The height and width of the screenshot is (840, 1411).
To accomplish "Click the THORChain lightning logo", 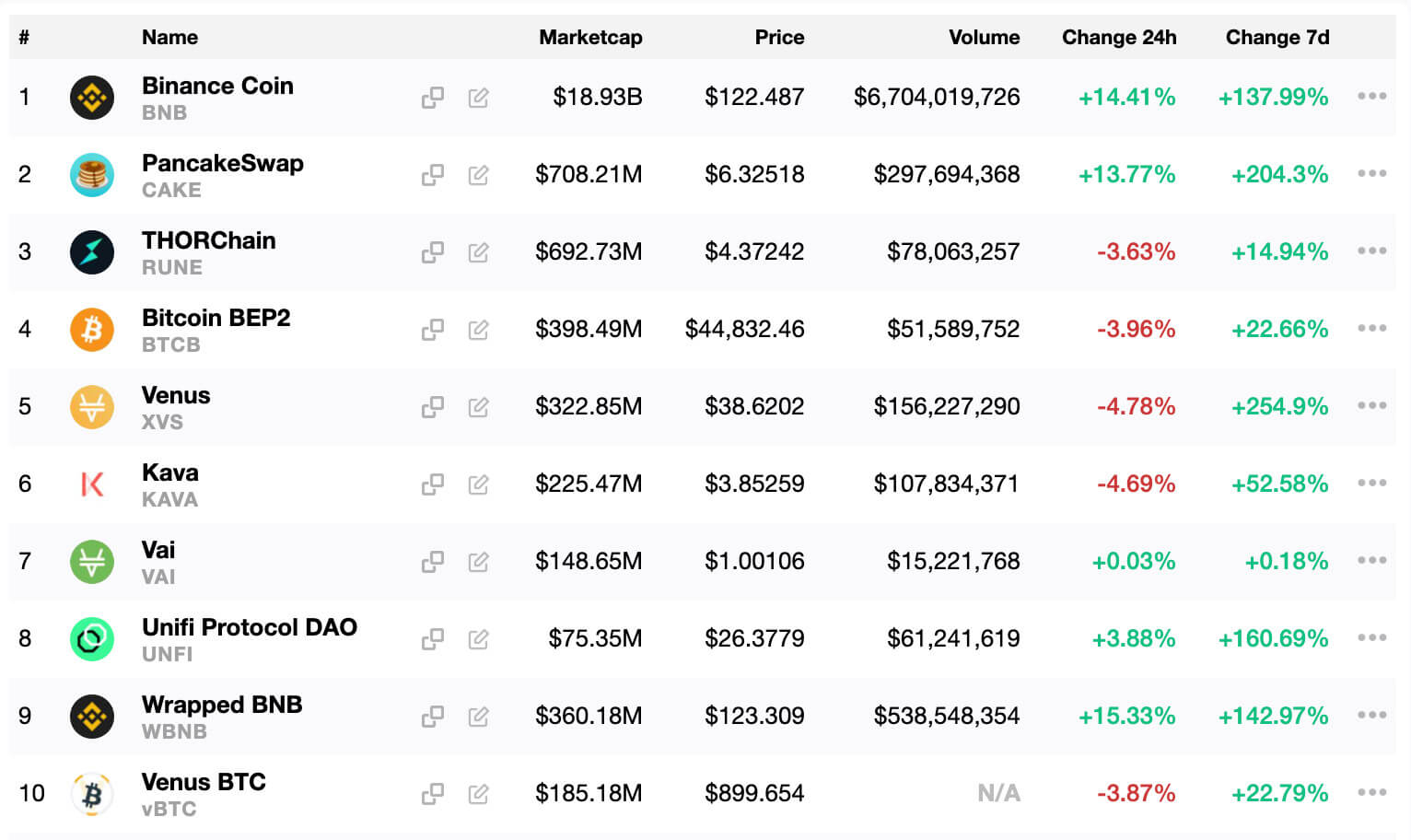I will point(90,251).
